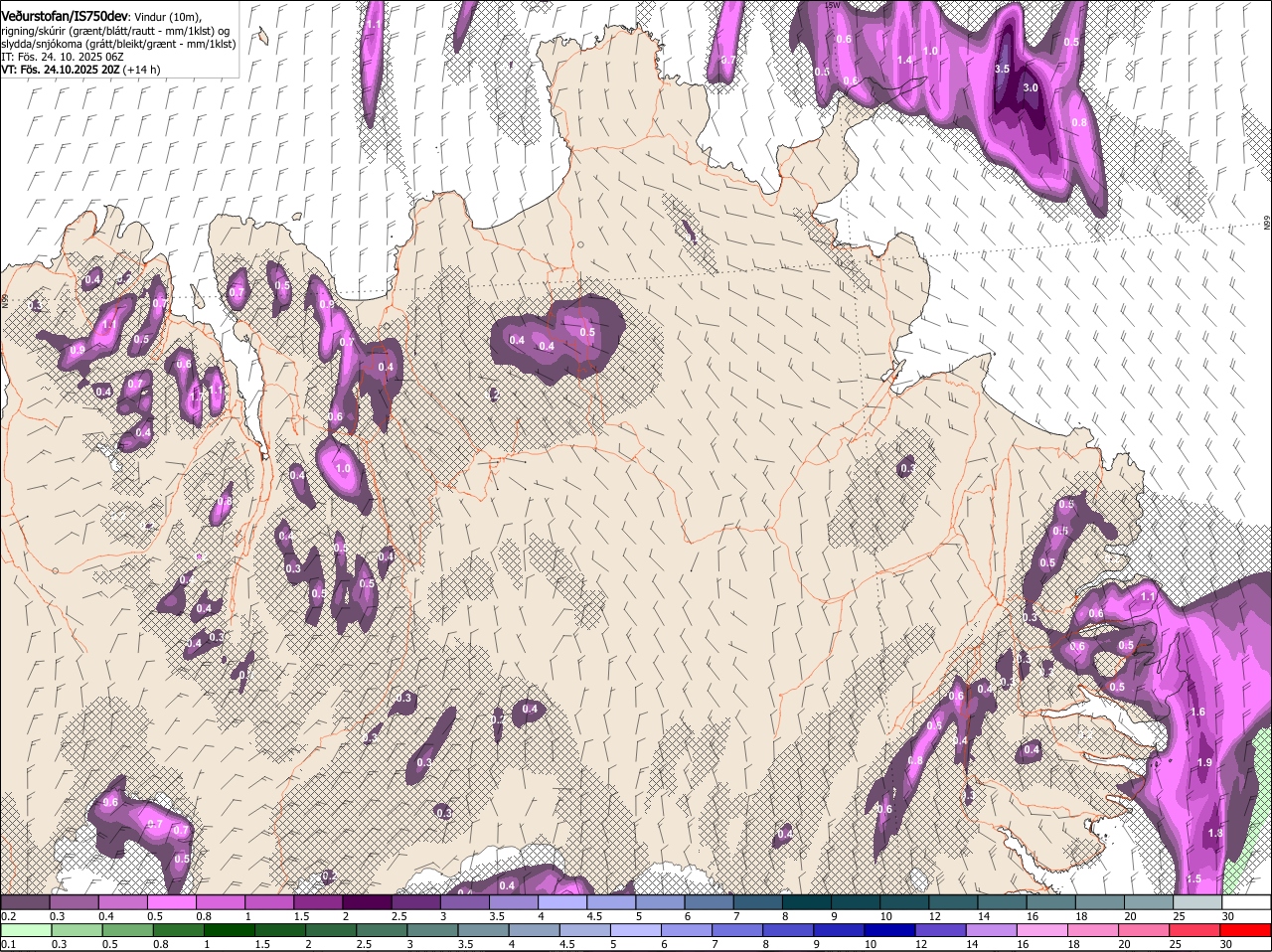Select the "IT: Fös. 24. 10. 2025 06Z" line
The width and height of the screenshot is (1272, 952).
coord(62,57)
